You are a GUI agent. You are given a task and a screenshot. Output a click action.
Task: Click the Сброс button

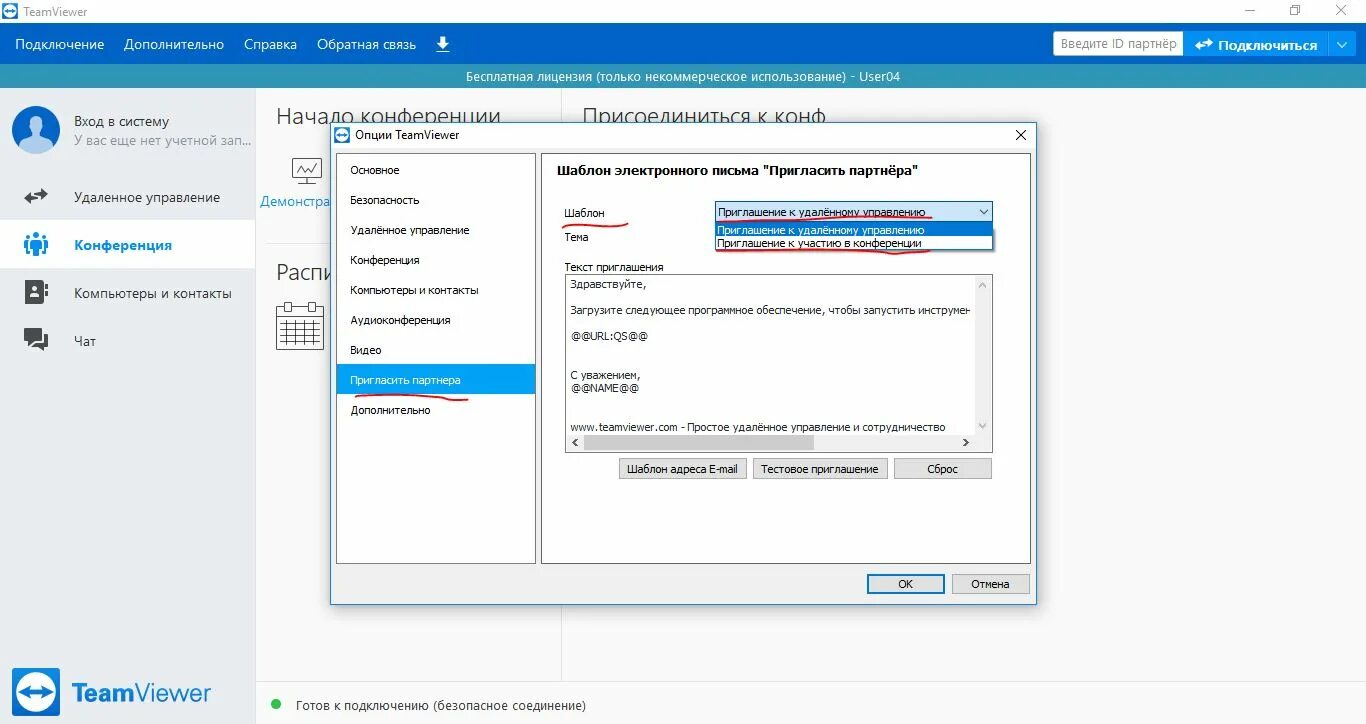[943, 469]
